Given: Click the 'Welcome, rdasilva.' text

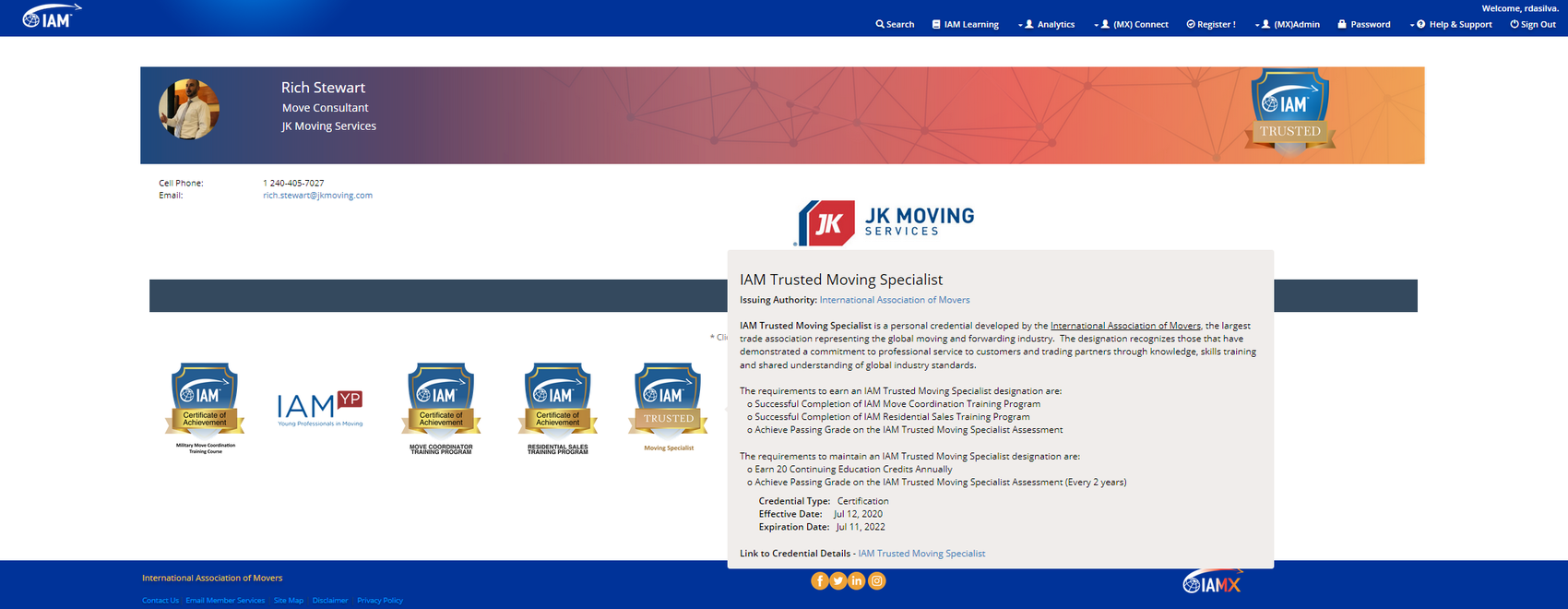Looking at the screenshot, I should click(1520, 8).
